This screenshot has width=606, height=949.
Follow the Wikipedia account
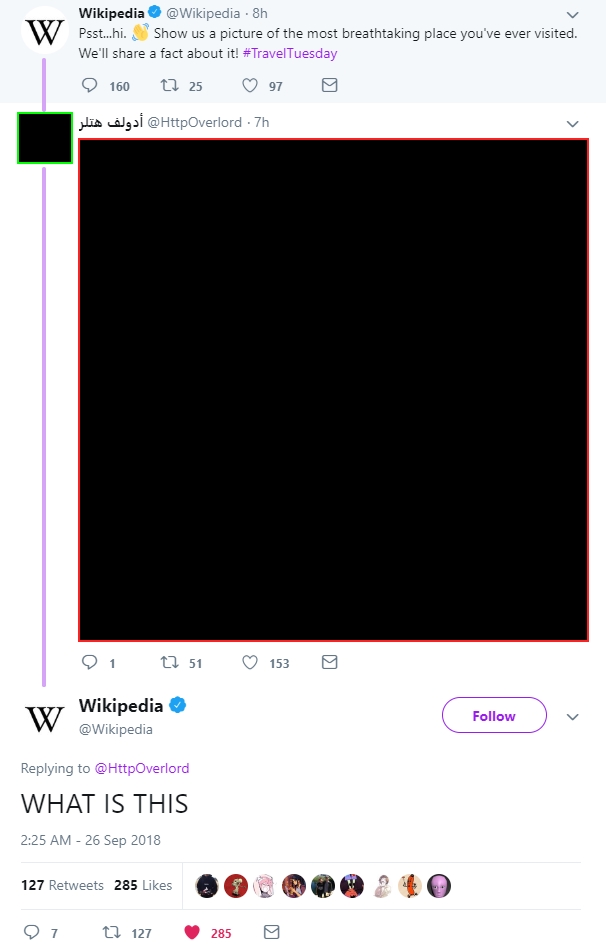click(x=494, y=715)
